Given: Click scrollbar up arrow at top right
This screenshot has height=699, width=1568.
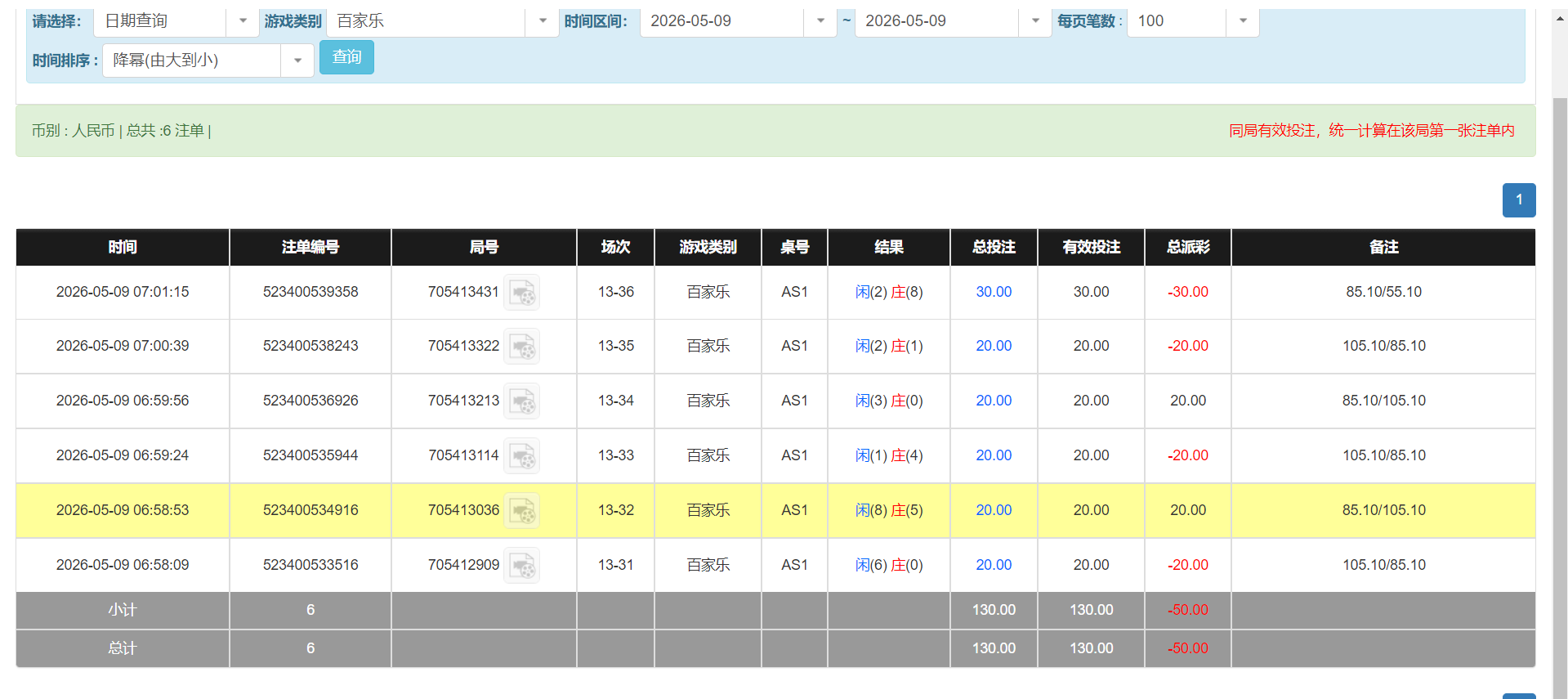Looking at the screenshot, I should tap(1560, 18).
